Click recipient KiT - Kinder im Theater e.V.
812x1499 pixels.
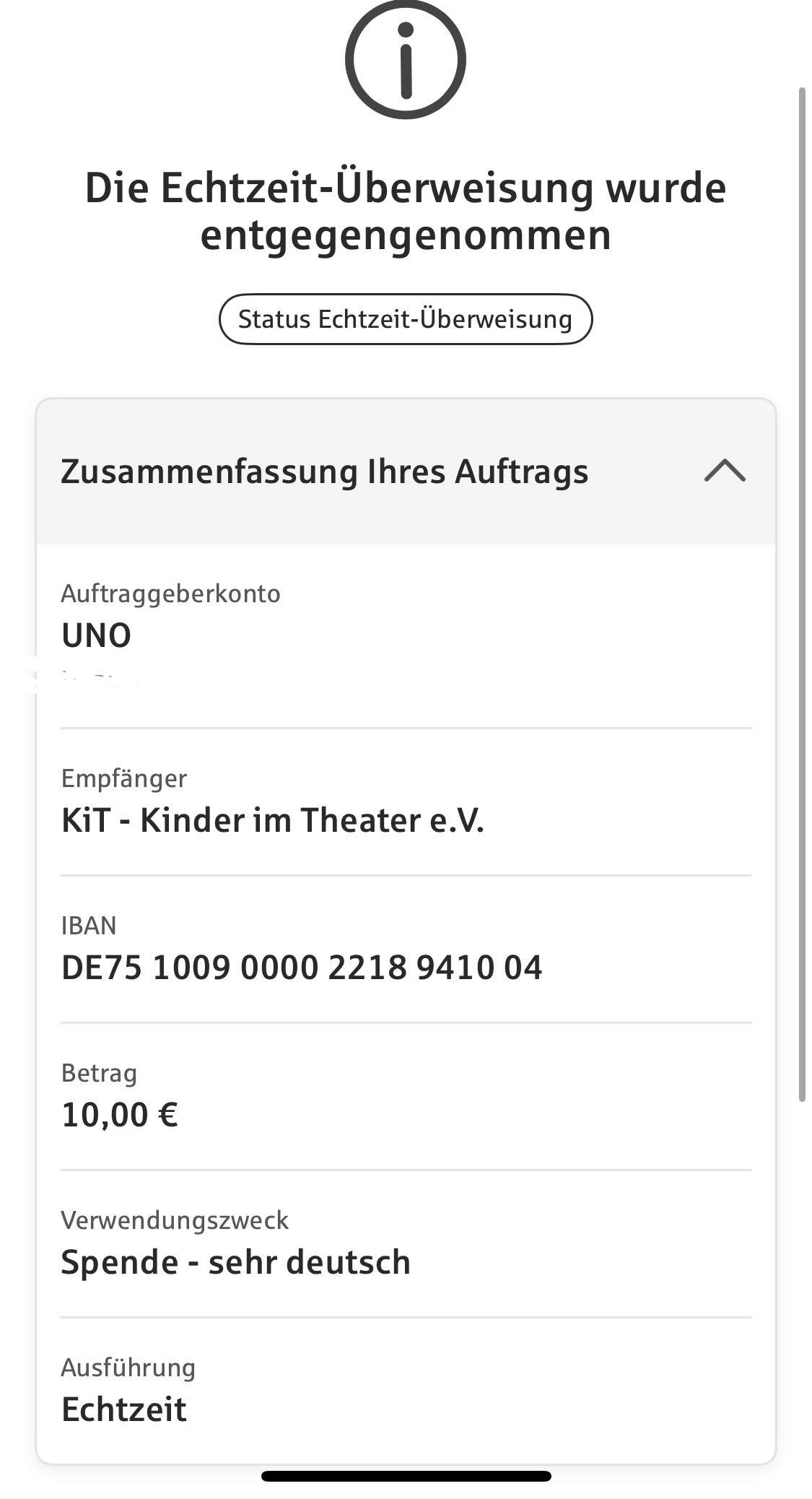[x=272, y=820]
